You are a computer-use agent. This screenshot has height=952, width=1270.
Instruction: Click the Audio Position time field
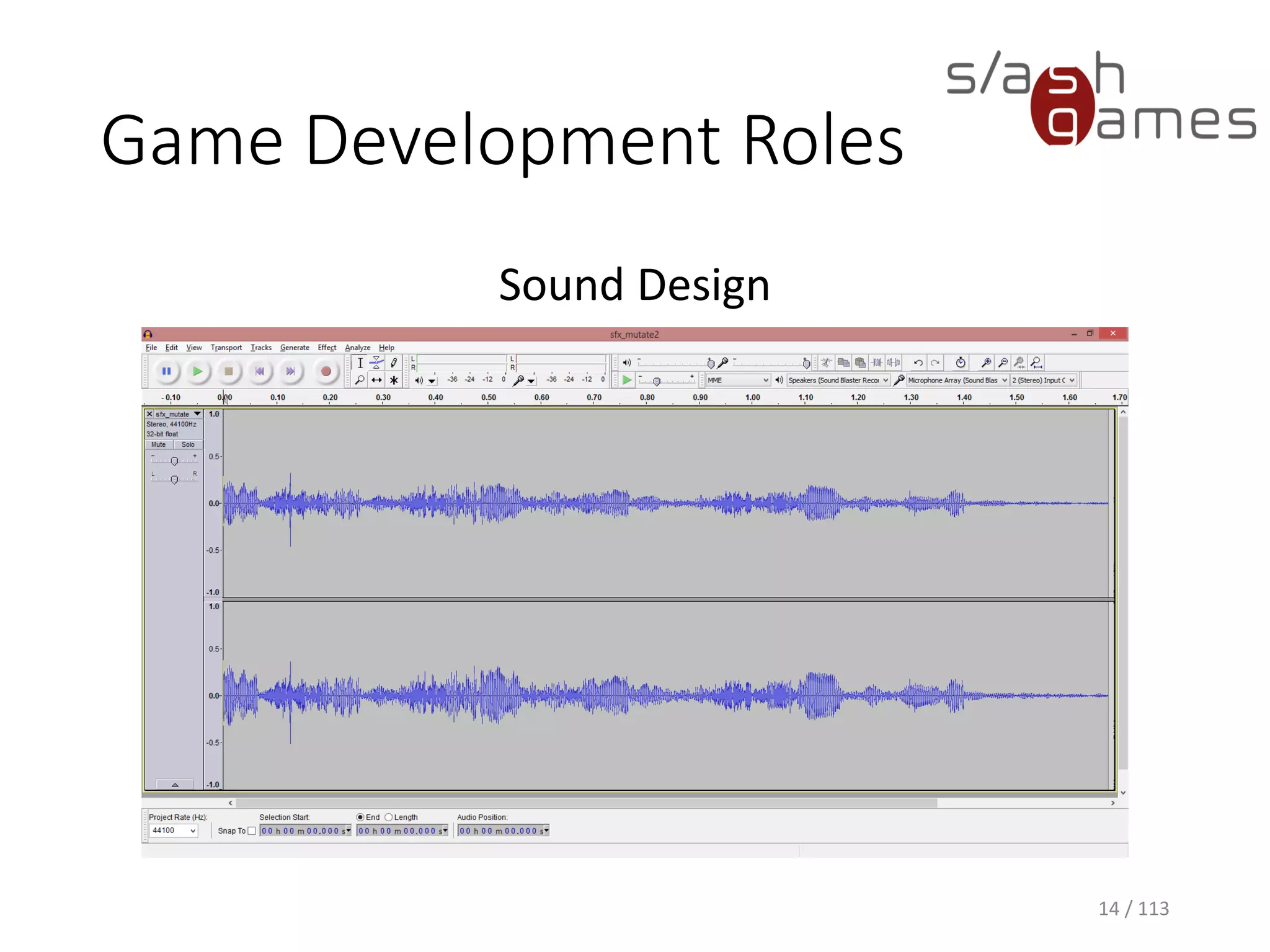[x=504, y=831]
